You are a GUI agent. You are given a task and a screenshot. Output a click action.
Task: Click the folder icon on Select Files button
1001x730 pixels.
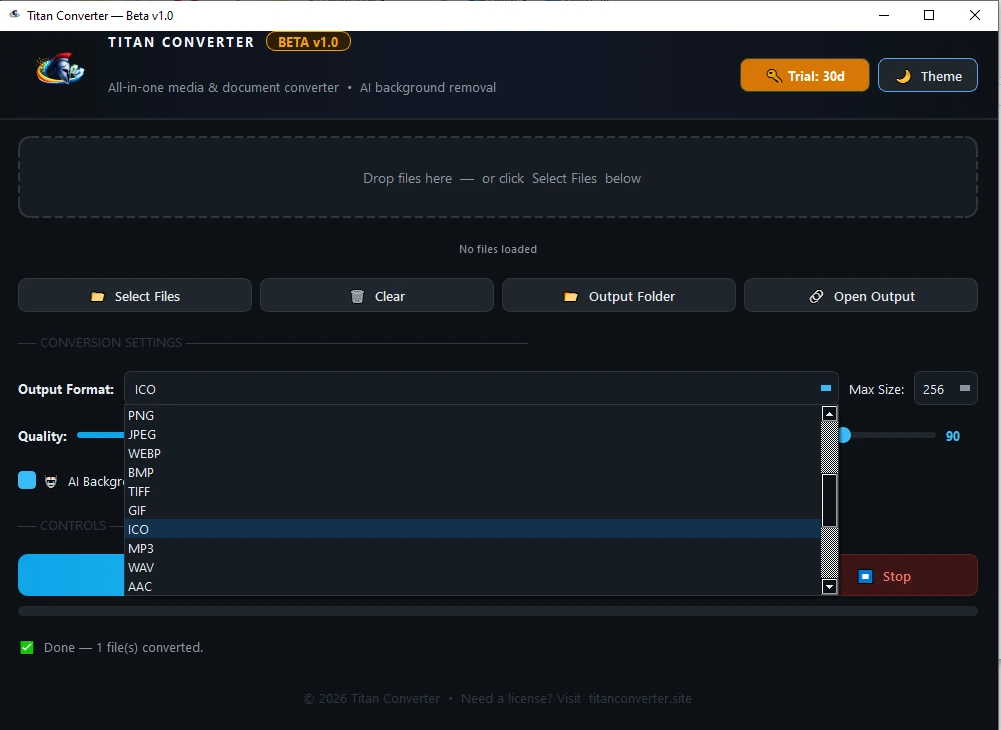98,296
